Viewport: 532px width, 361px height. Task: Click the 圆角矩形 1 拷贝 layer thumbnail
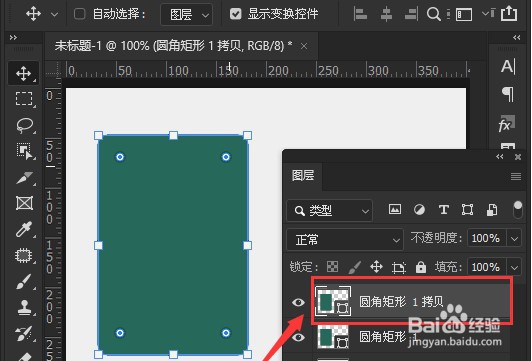[x=333, y=301]
